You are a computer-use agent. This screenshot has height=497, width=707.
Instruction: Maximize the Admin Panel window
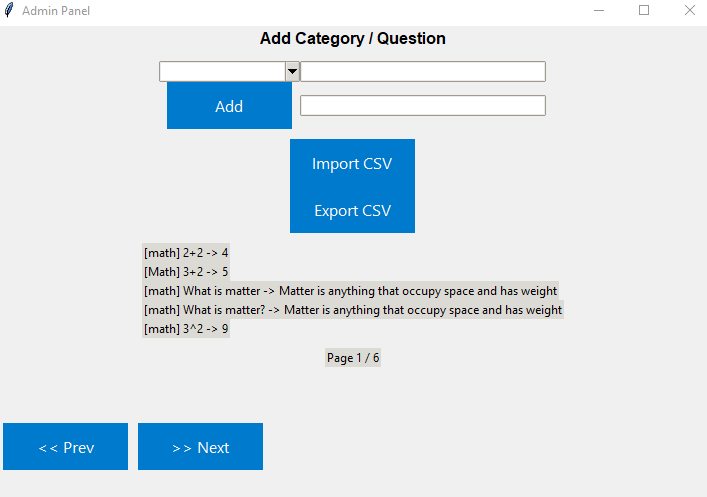[644, 11]
